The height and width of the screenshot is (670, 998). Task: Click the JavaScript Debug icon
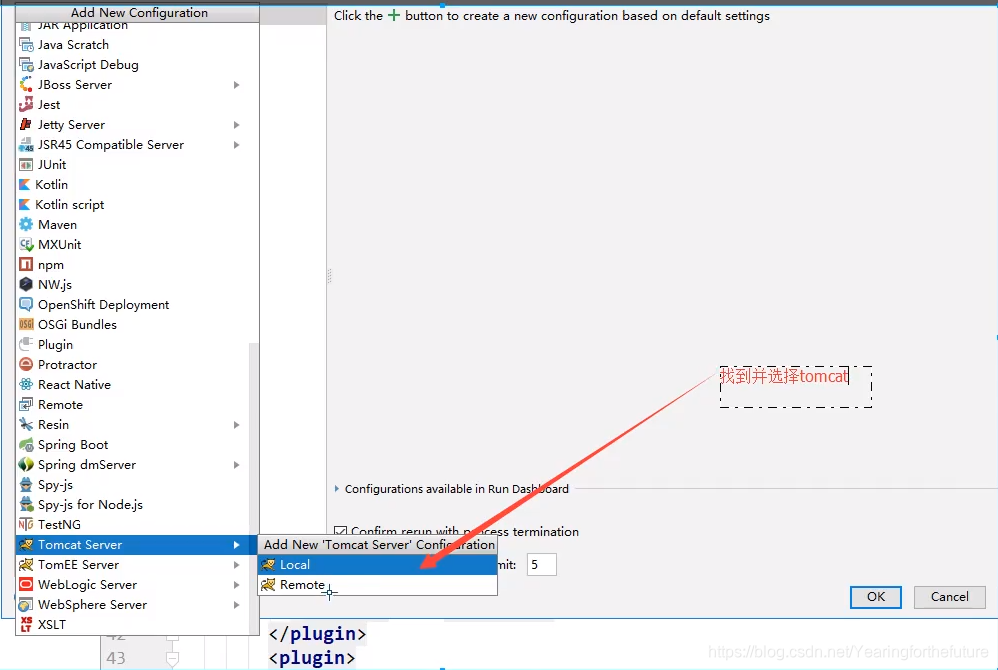[26, 65]
